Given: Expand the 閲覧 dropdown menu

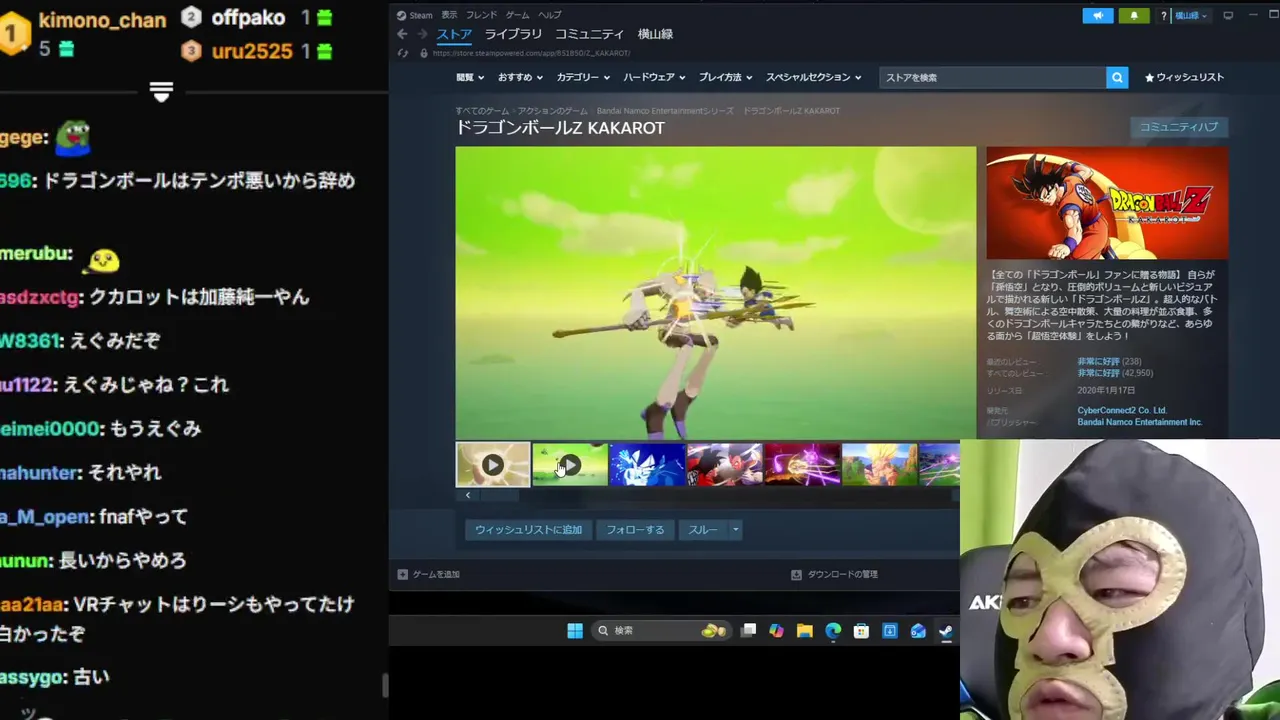Looking at the screenshot, I should pos(470,77).
